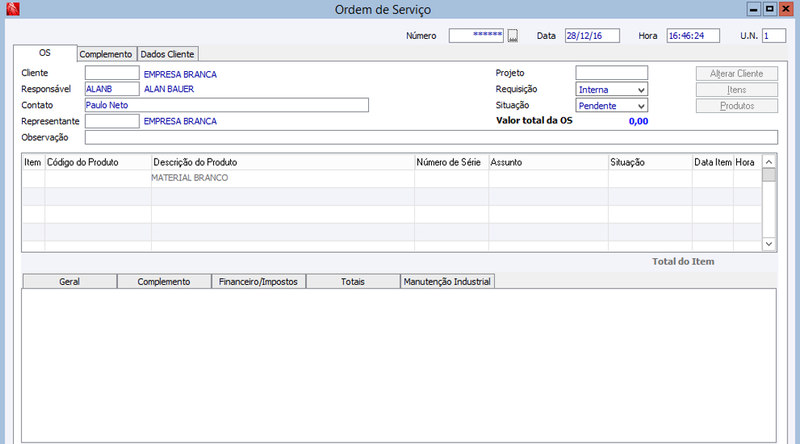
Task: Click the Data Item column header
Action: tap(713, 162)
